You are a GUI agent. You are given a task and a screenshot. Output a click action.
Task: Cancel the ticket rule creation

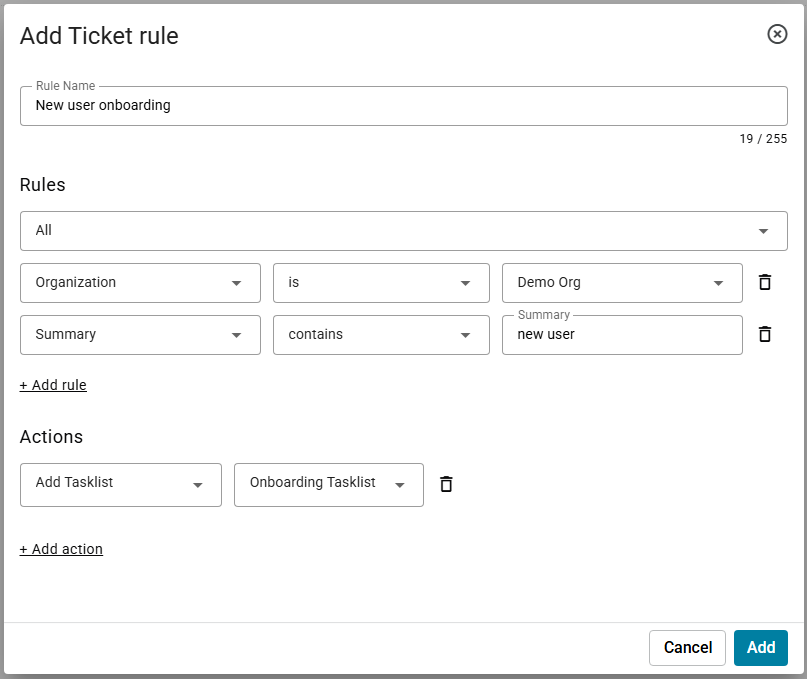[x=687, y=647]
